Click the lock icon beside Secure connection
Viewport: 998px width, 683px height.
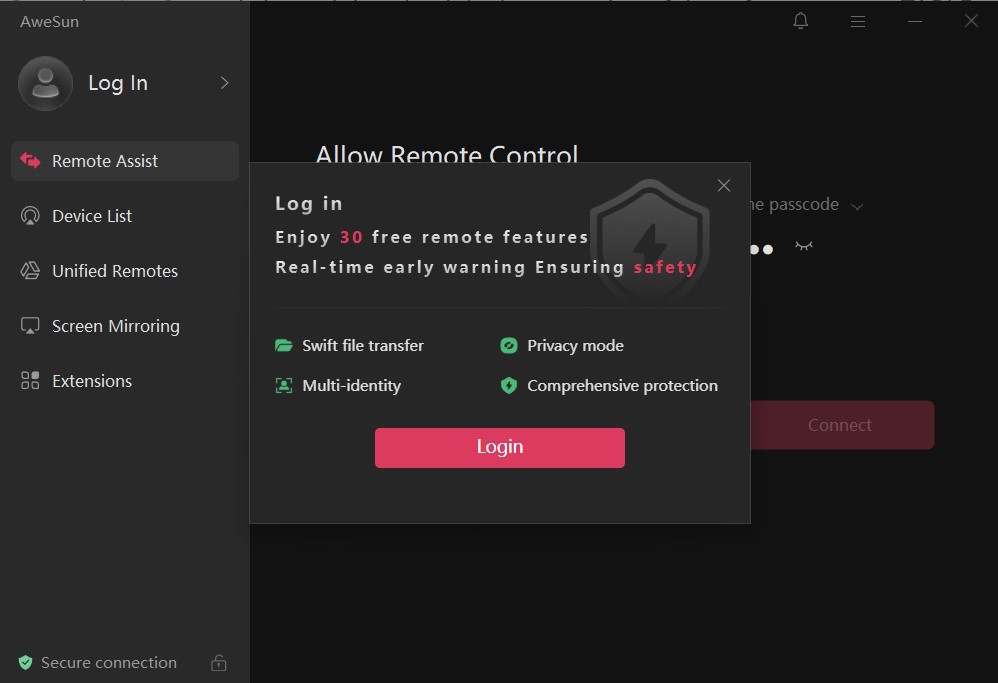pyautogui.click(x=218, y=663)
